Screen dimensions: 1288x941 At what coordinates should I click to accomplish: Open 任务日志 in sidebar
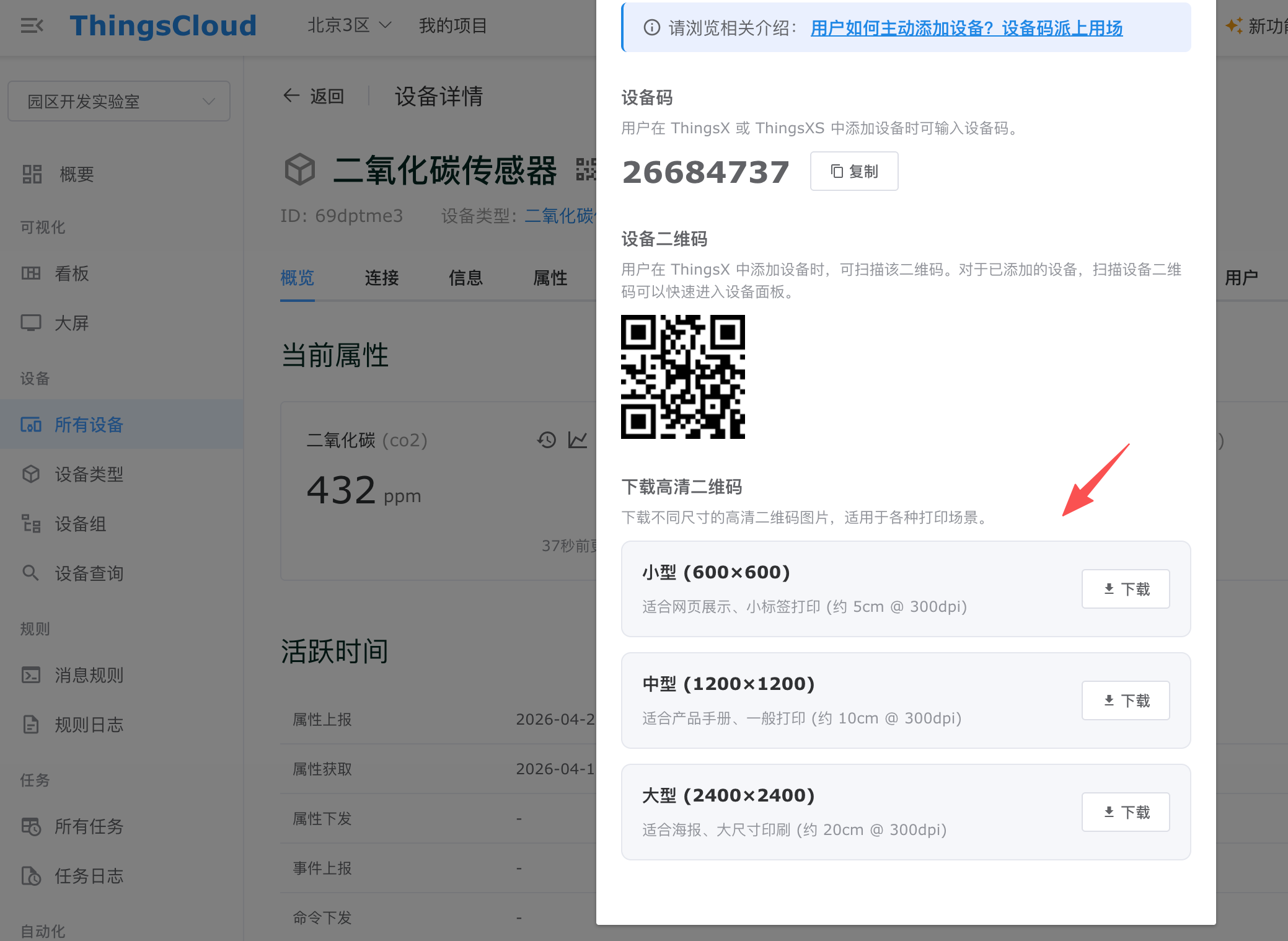[x=89, y=876]
